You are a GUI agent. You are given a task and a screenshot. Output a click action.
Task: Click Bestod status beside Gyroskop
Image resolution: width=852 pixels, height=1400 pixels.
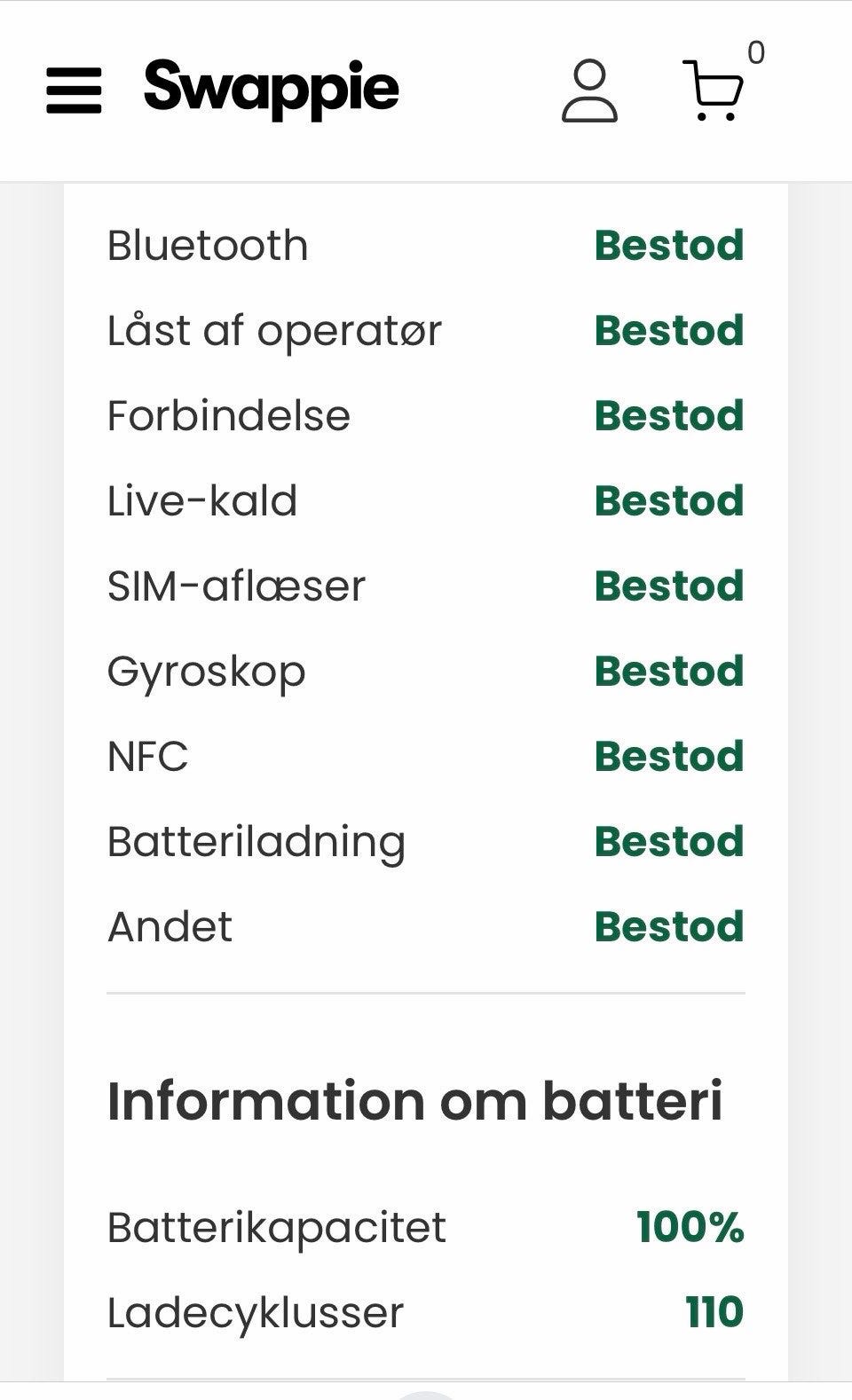[x=669, y=672]
